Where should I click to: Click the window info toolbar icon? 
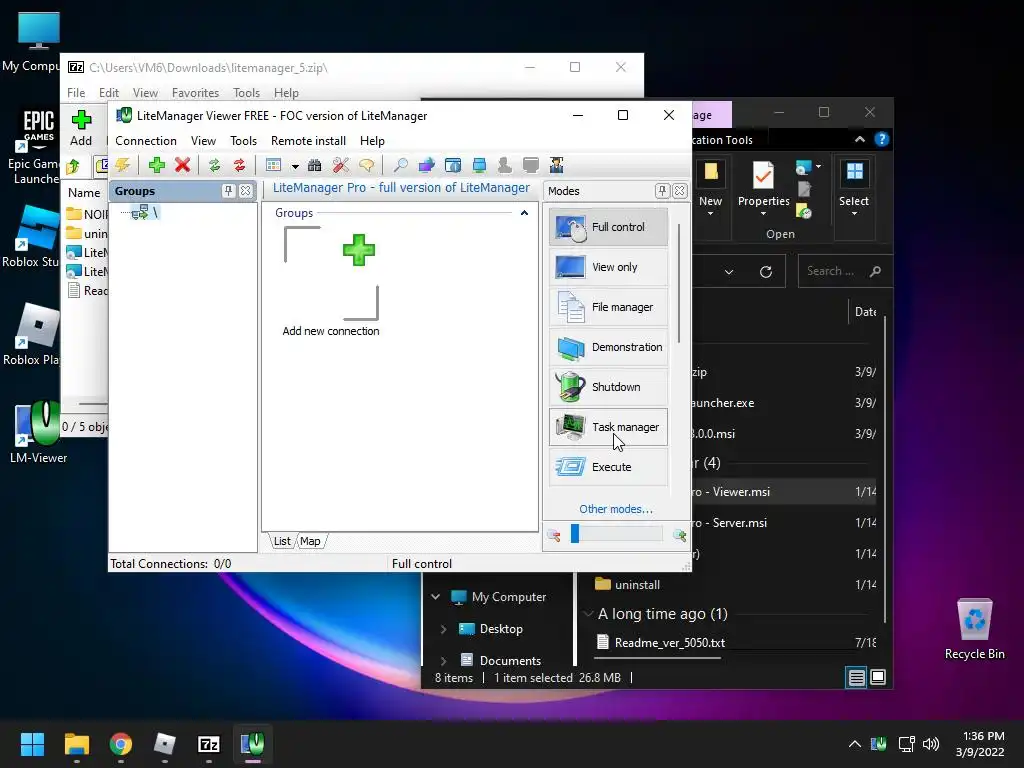453,165
